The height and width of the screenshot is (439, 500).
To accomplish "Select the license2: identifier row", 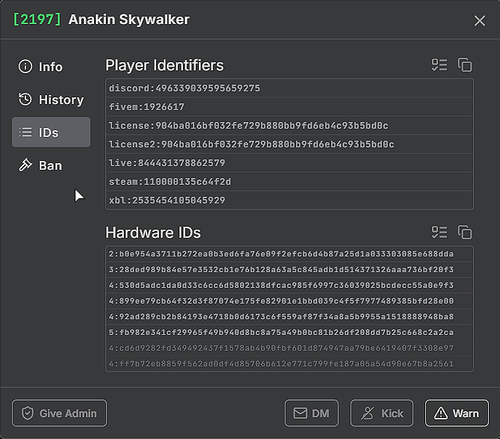I will pyautogui.click(x=289, y=144).
